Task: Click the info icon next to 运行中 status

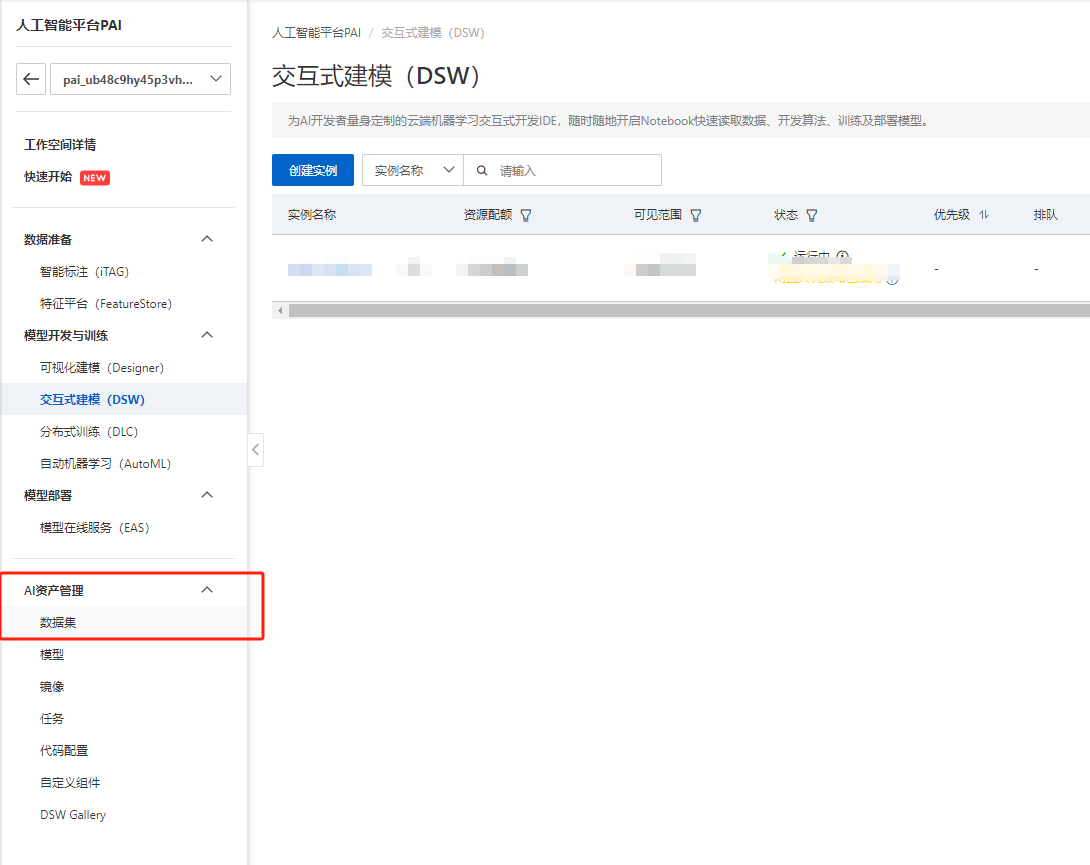Action: (843, 256)
